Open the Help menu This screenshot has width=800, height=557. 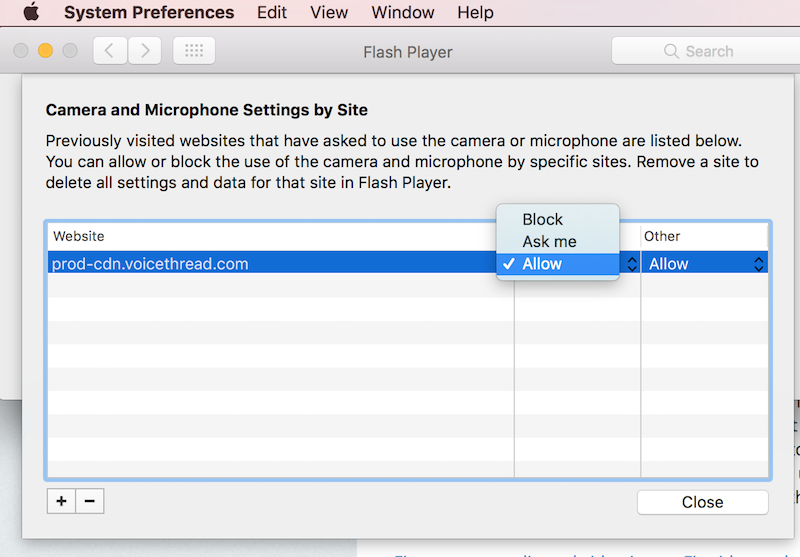(475, 12)
